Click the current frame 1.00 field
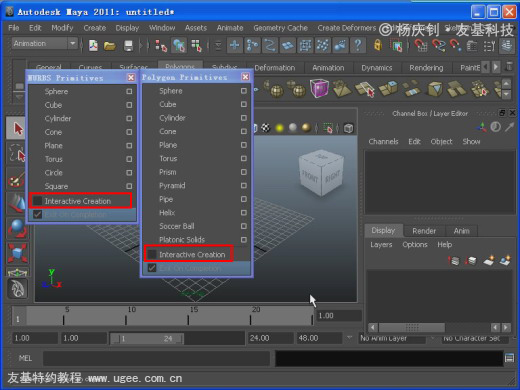 pos(339,316)
